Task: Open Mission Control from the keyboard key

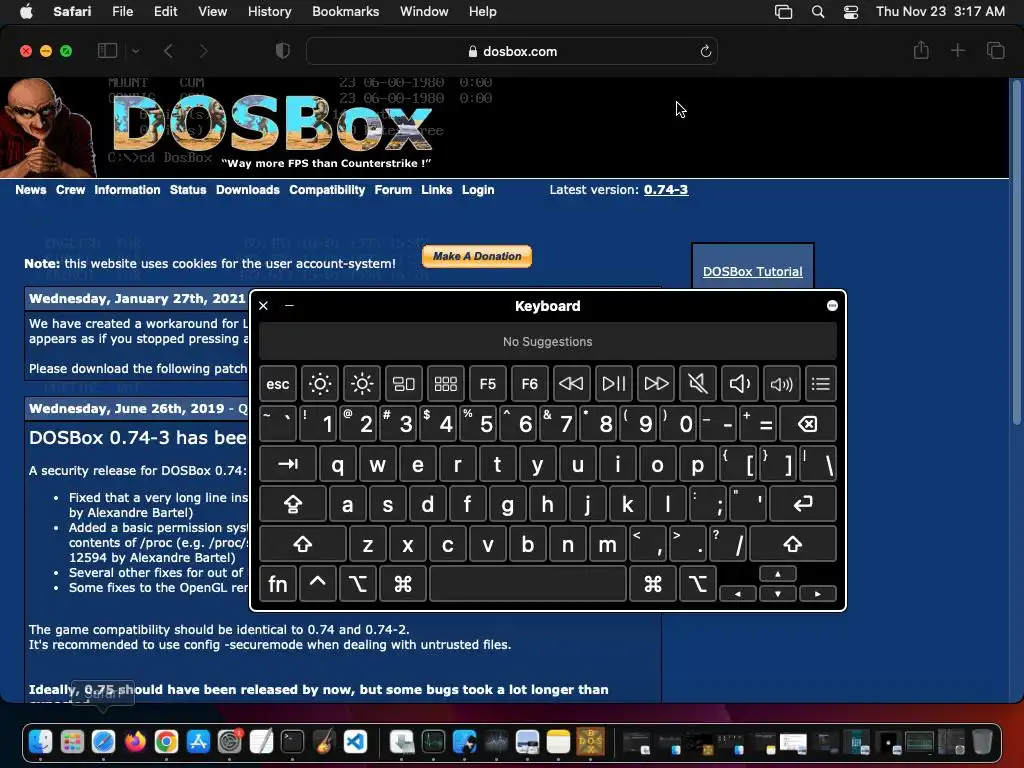Action: [404, 384]
